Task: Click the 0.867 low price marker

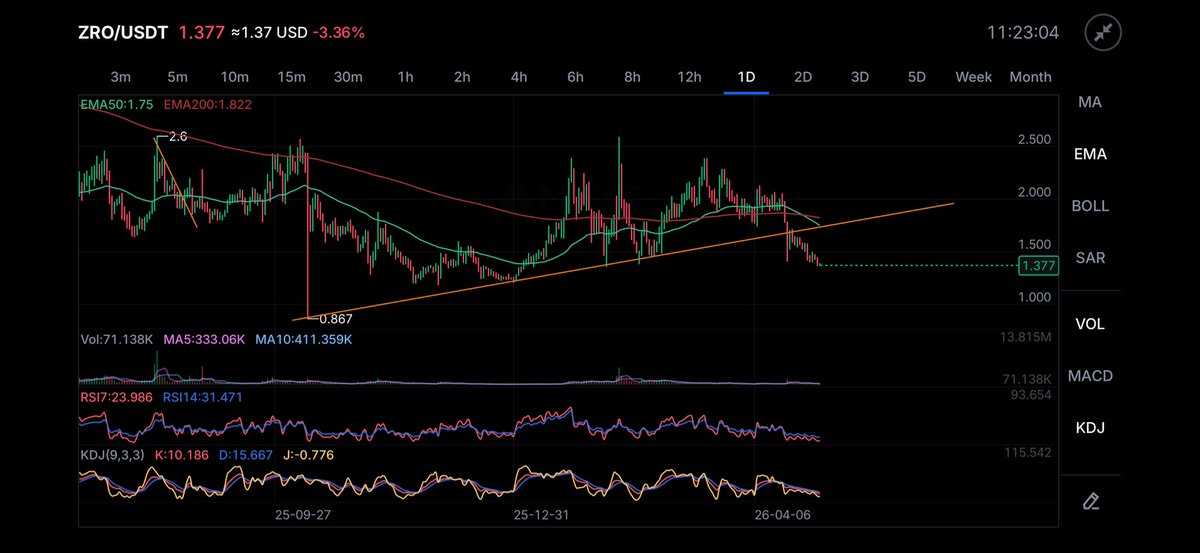Action: click(x=338, y=319)
